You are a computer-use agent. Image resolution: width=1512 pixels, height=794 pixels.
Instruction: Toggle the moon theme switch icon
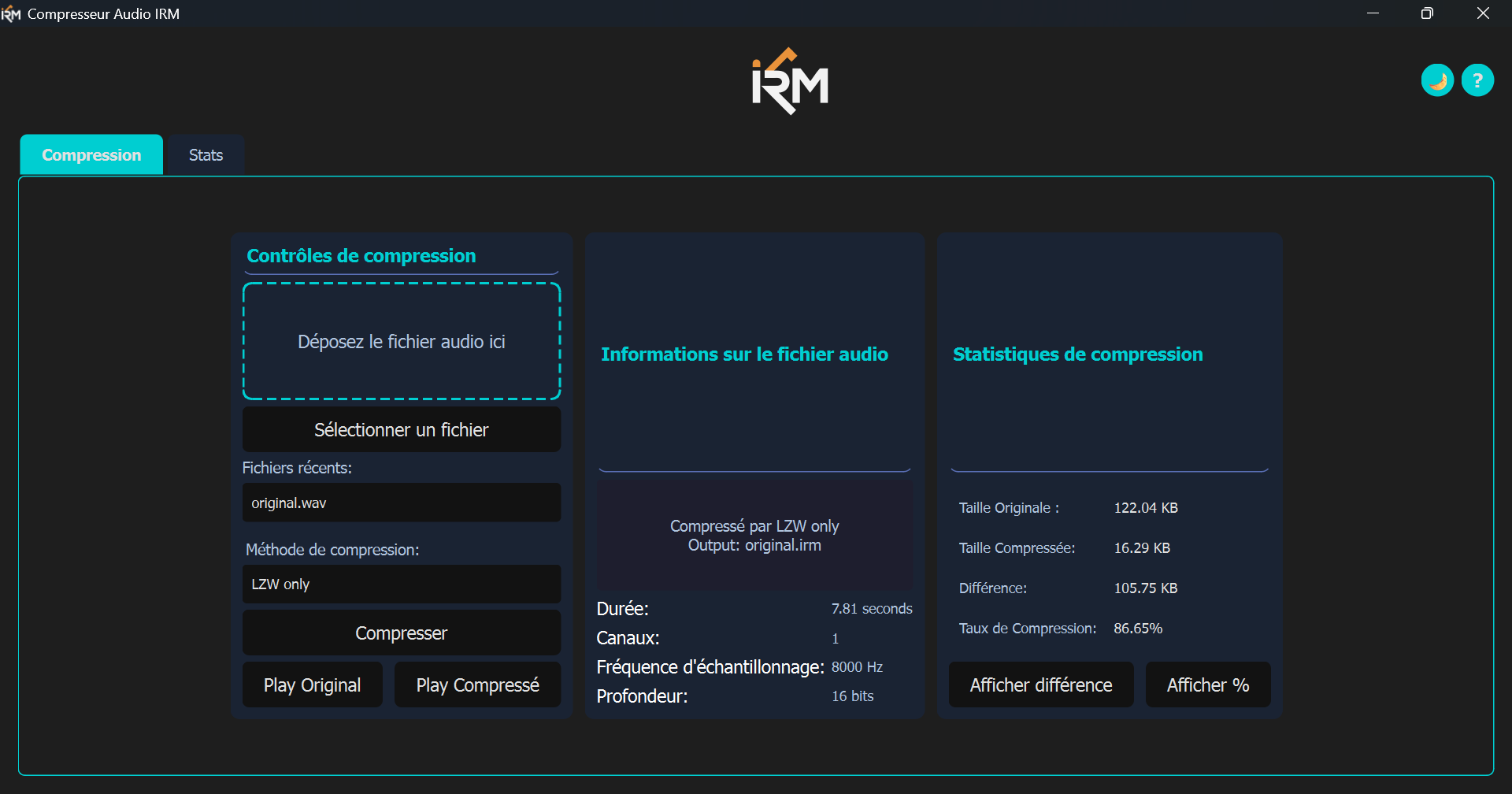tap(1437, 80)
